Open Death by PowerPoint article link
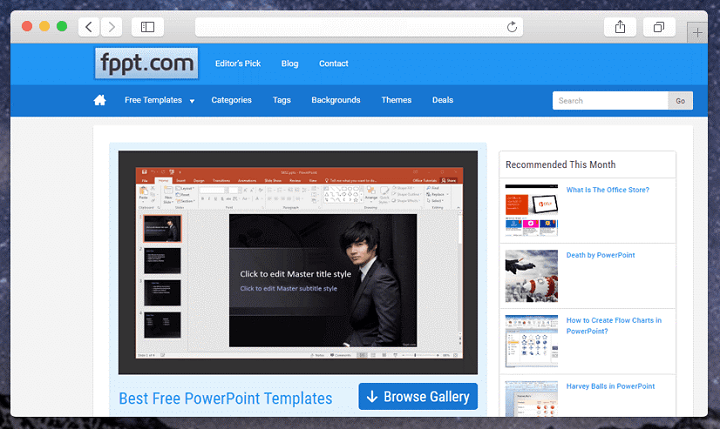This screenshot has width=720, height=429. tap(601, 255)
